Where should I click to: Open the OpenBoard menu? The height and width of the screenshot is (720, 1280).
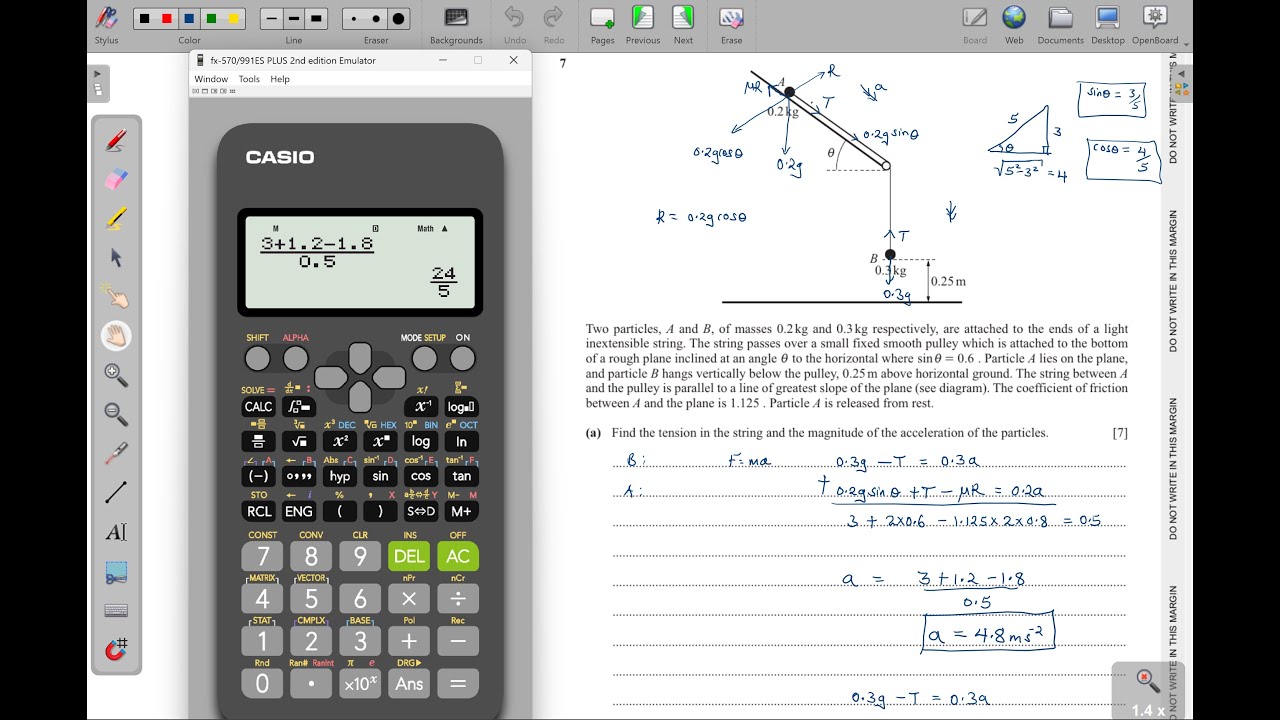click(1155, 18)
